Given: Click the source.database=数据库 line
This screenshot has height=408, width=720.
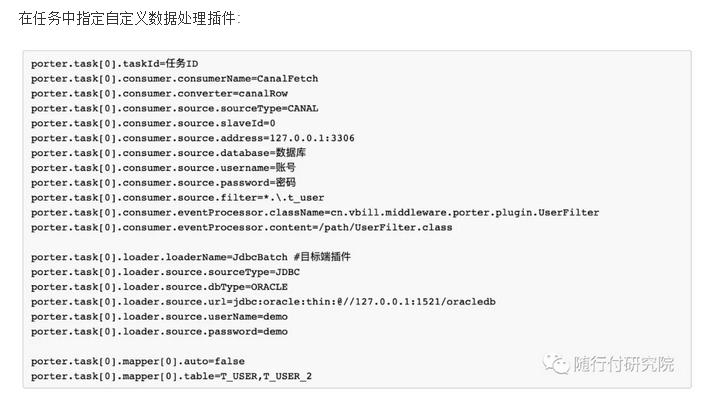Looking at the screenshot, I should pos(168,153).
